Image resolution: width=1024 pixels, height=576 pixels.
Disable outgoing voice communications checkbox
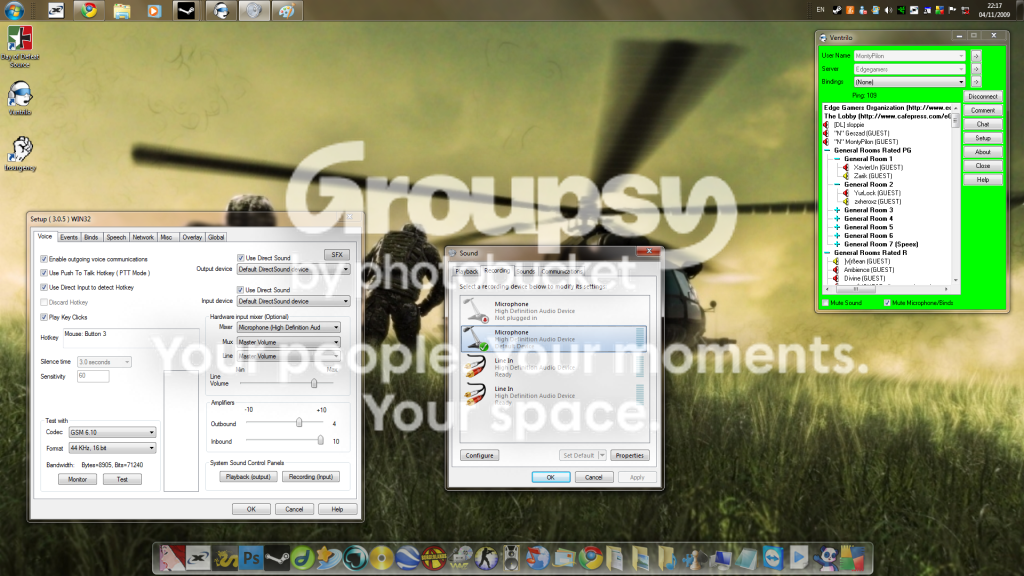pos(44,259)
